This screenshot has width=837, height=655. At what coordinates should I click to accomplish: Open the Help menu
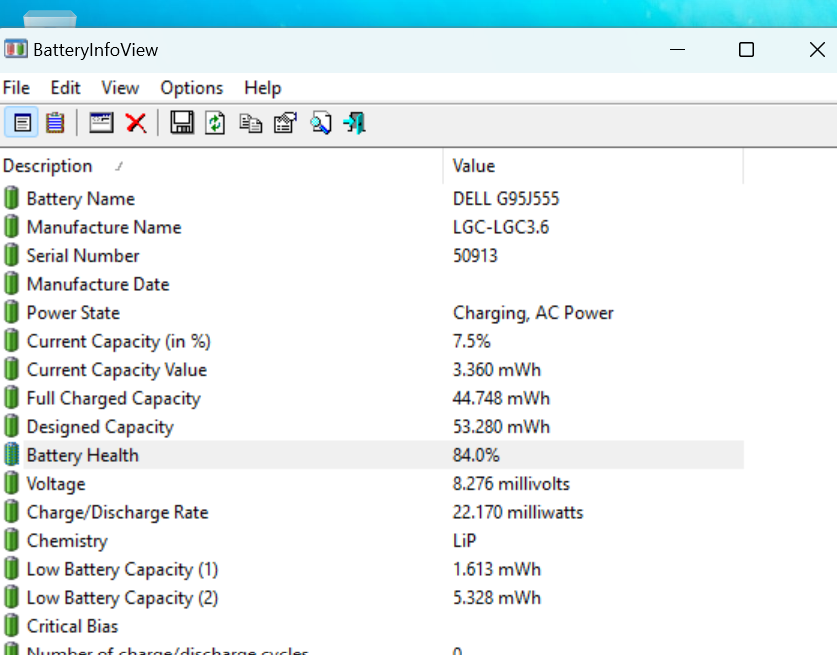pyautogui.click(x=263, y=88)
